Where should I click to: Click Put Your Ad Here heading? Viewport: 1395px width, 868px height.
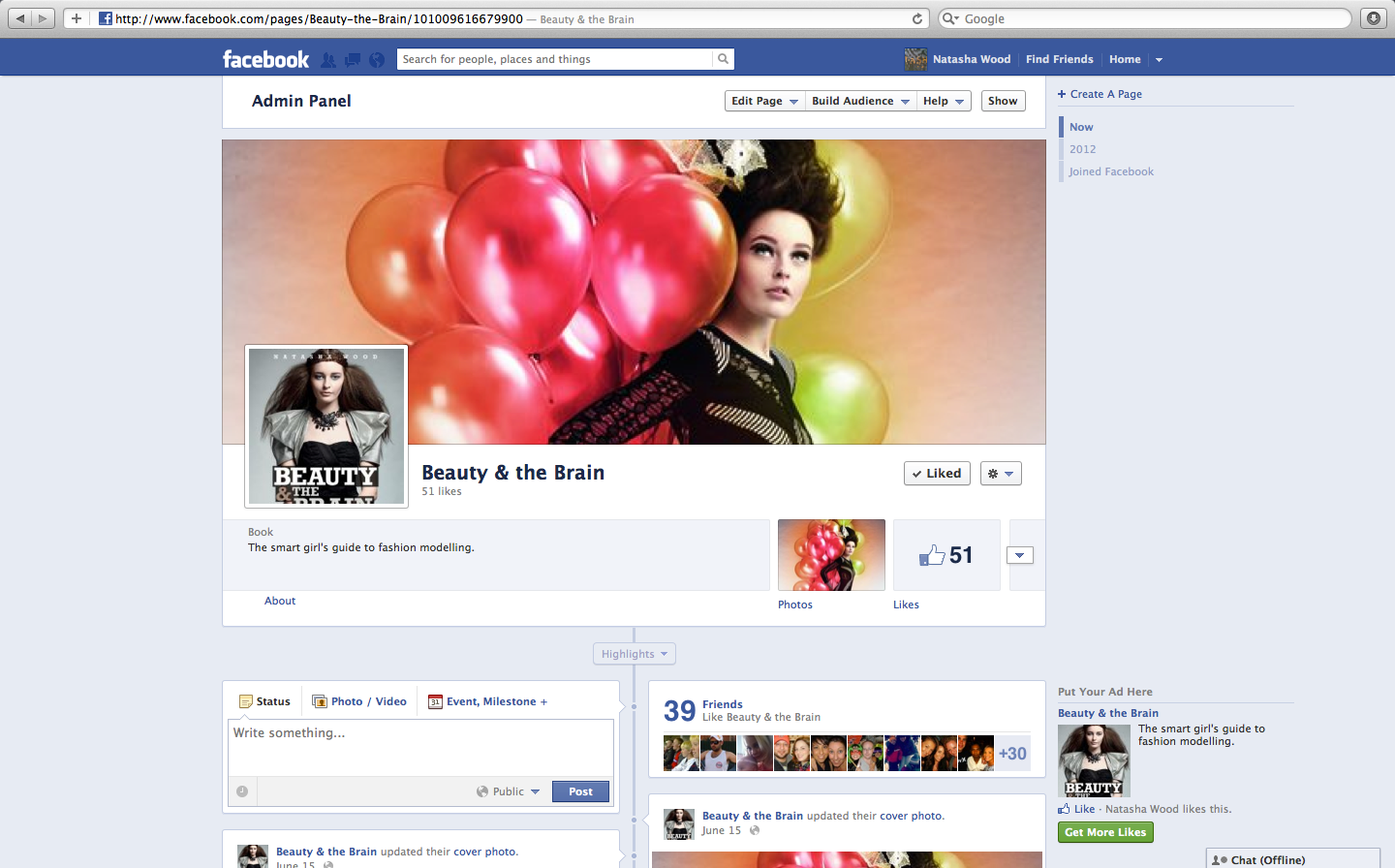pos(1105,692)
